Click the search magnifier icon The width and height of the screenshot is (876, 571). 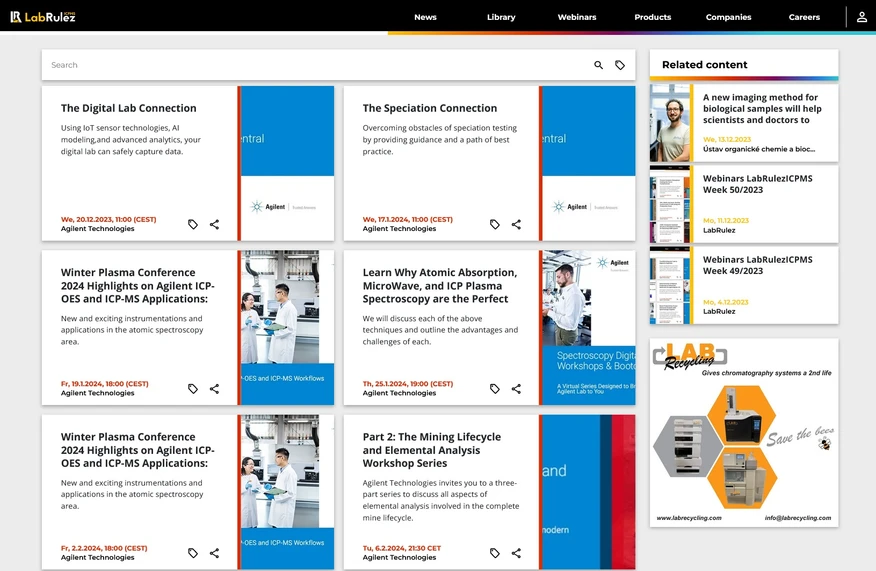[598, 65]
